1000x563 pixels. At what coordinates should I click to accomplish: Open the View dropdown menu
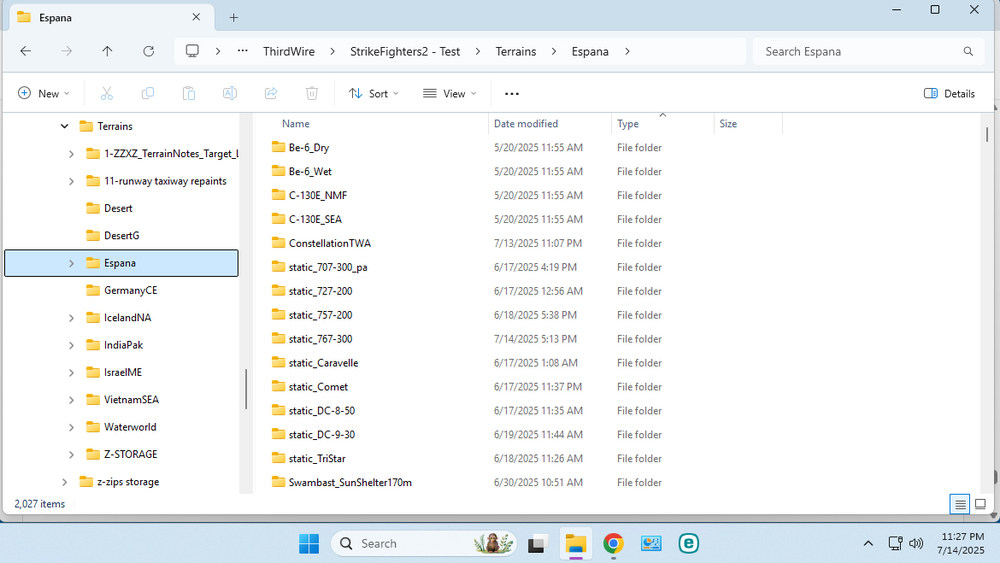[450, 94]
